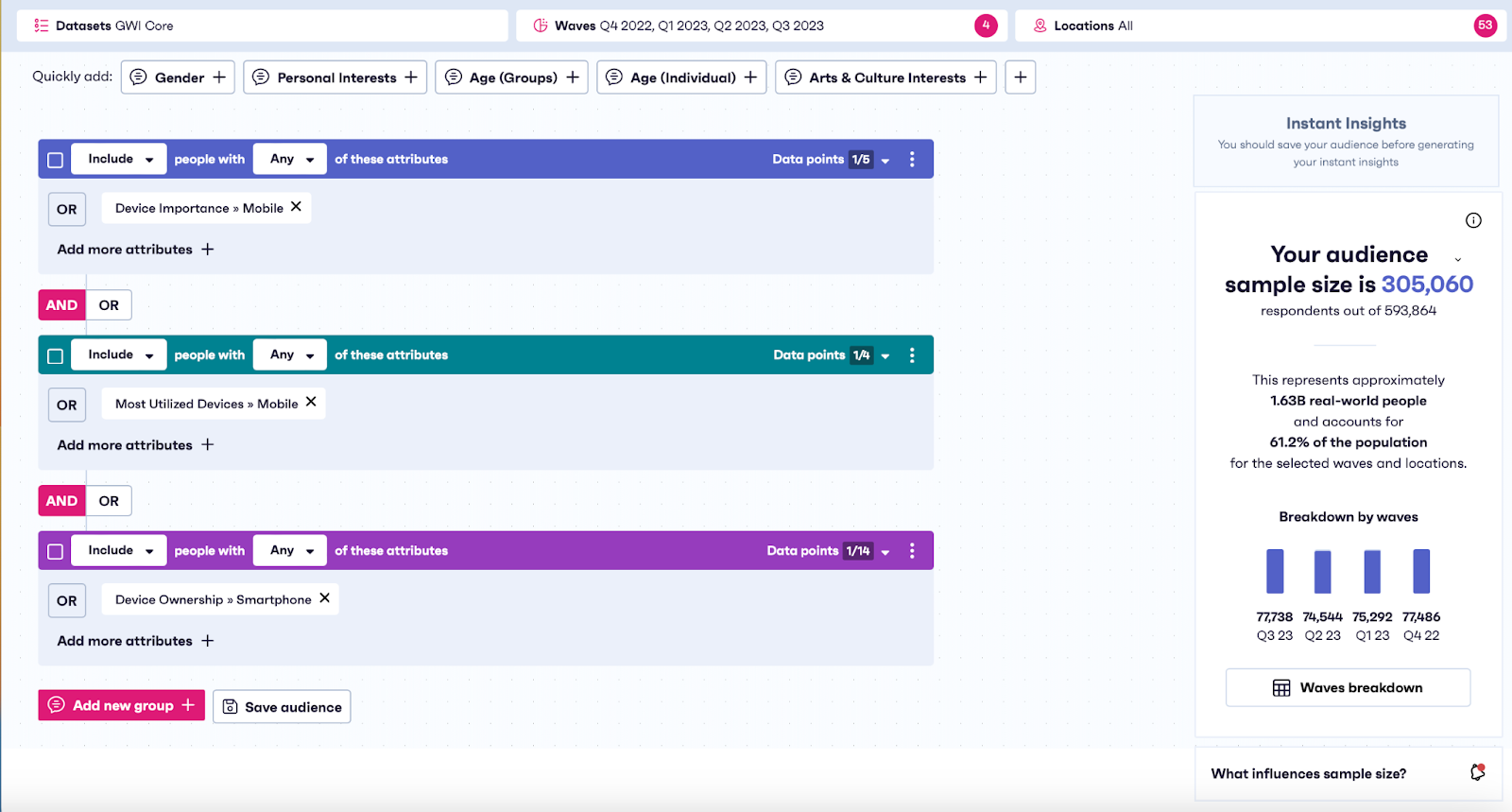Select OR between blue and teal groups
1512x812 pixels.
[x=109, y=305]
